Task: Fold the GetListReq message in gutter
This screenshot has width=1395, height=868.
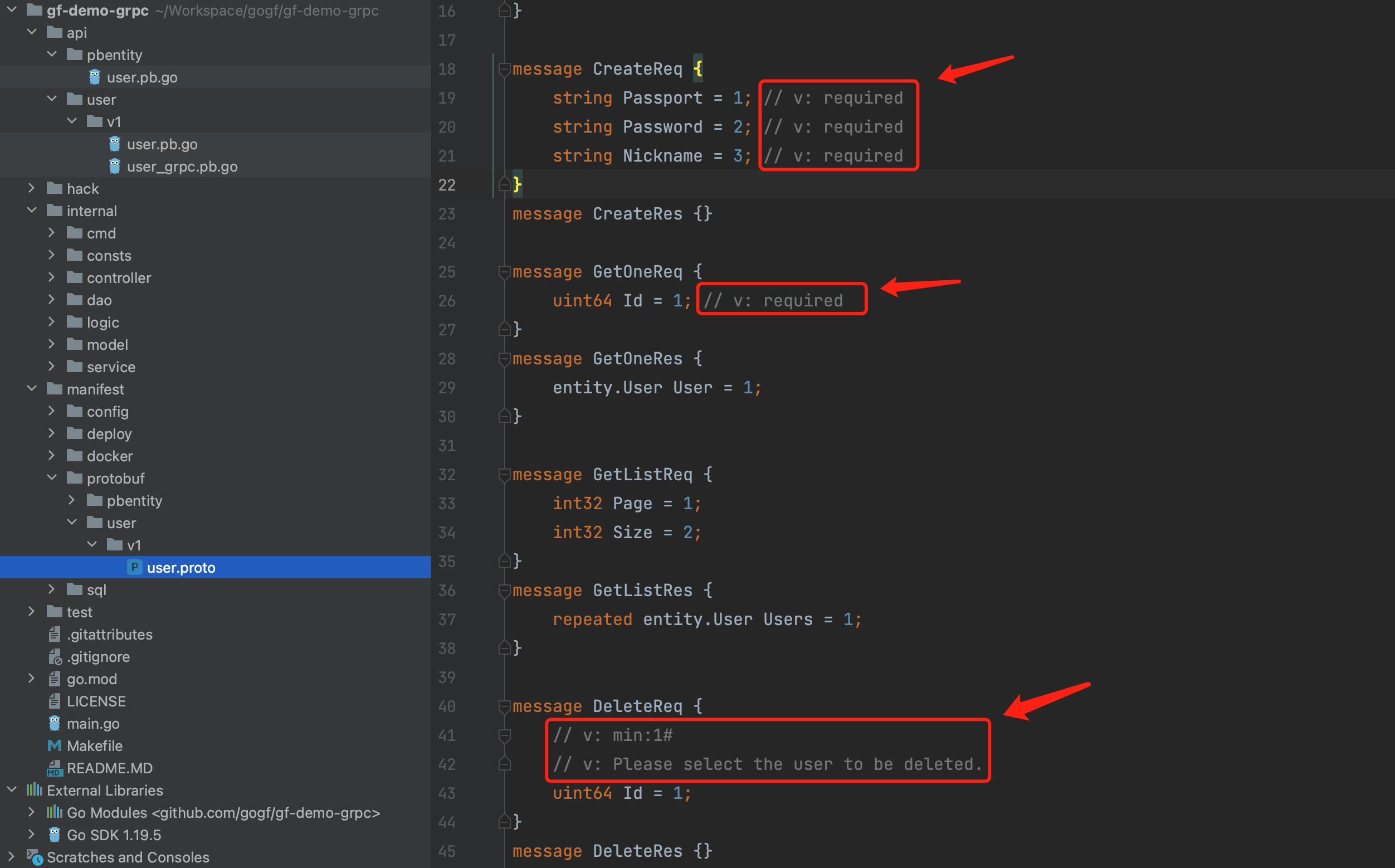Action: point(504,474)
